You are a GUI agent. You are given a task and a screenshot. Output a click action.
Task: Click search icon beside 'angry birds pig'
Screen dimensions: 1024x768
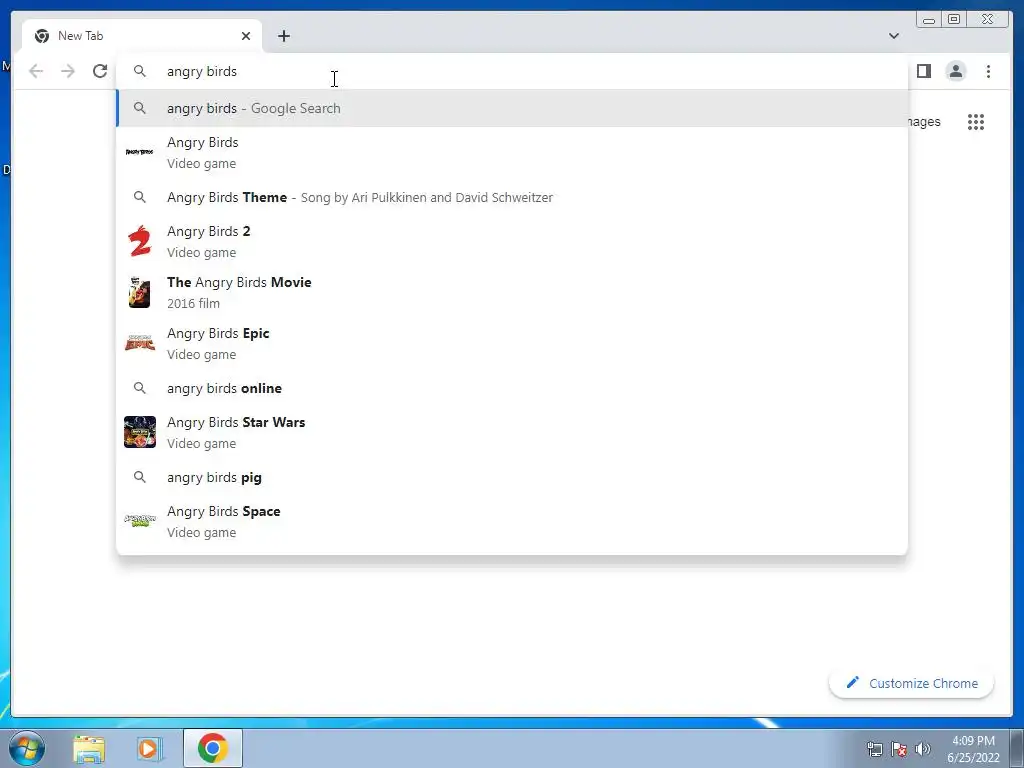(140, 477)
